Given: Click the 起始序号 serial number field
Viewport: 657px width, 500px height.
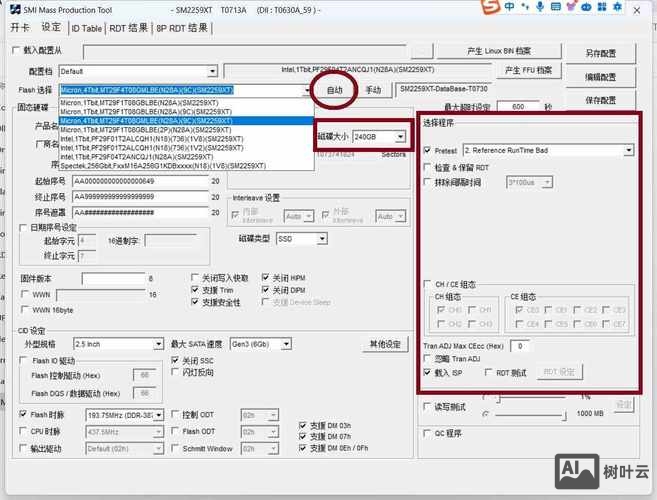Looking at the screenshot, I should pyautogui.click(x=138, y=181).
